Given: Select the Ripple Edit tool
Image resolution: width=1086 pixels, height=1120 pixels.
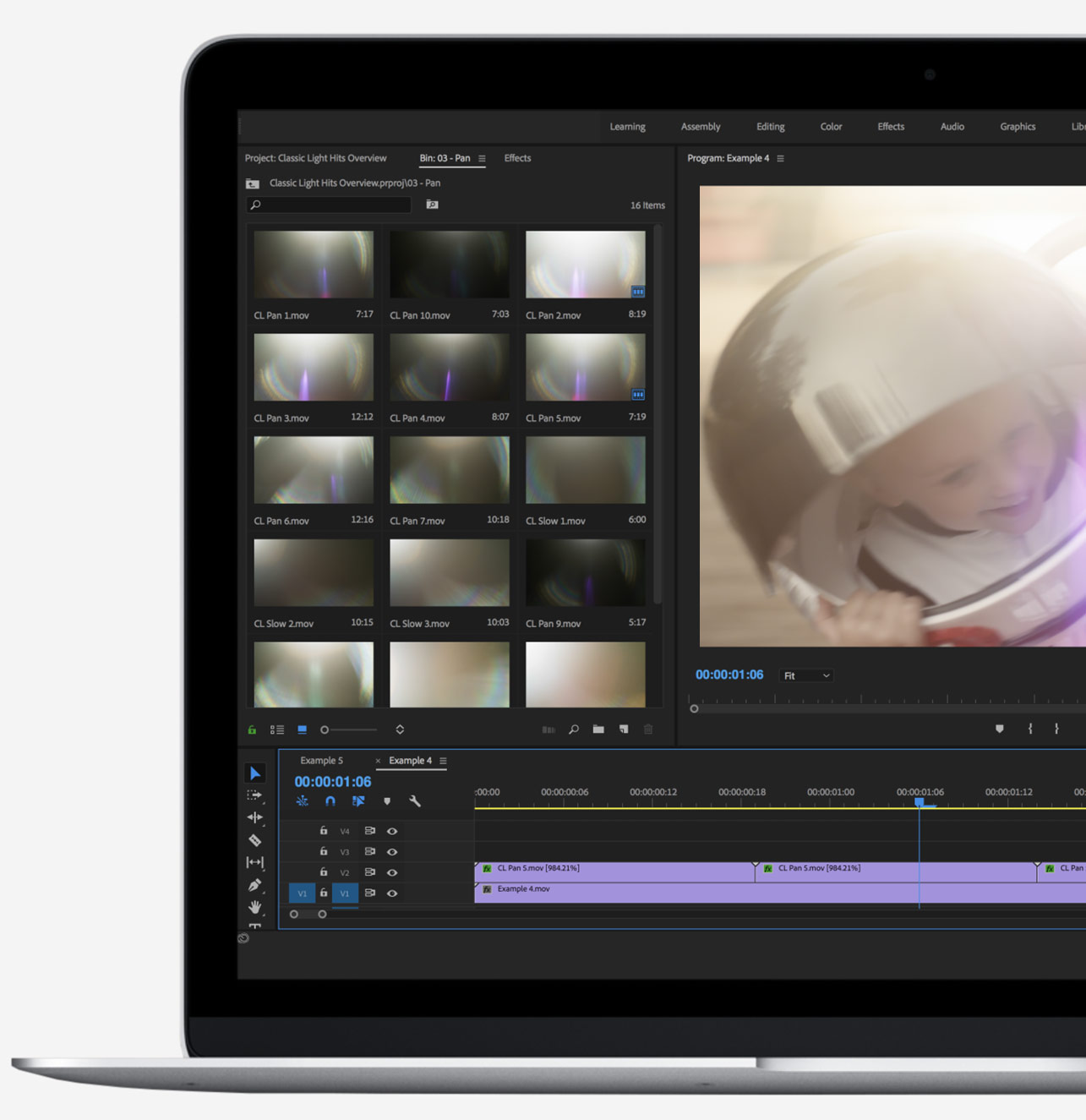Looking at the screenshot, I should pyautogui.click(x=254, y=817).
